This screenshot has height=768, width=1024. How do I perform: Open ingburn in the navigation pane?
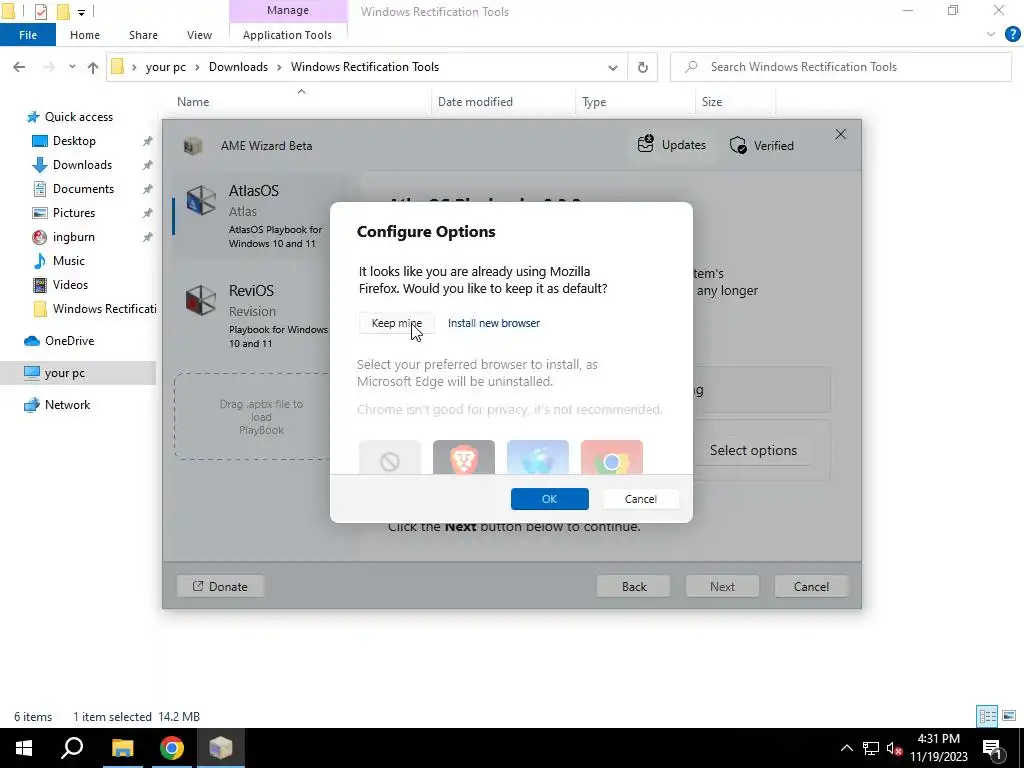pyautogui.click(x=73, y=237)
